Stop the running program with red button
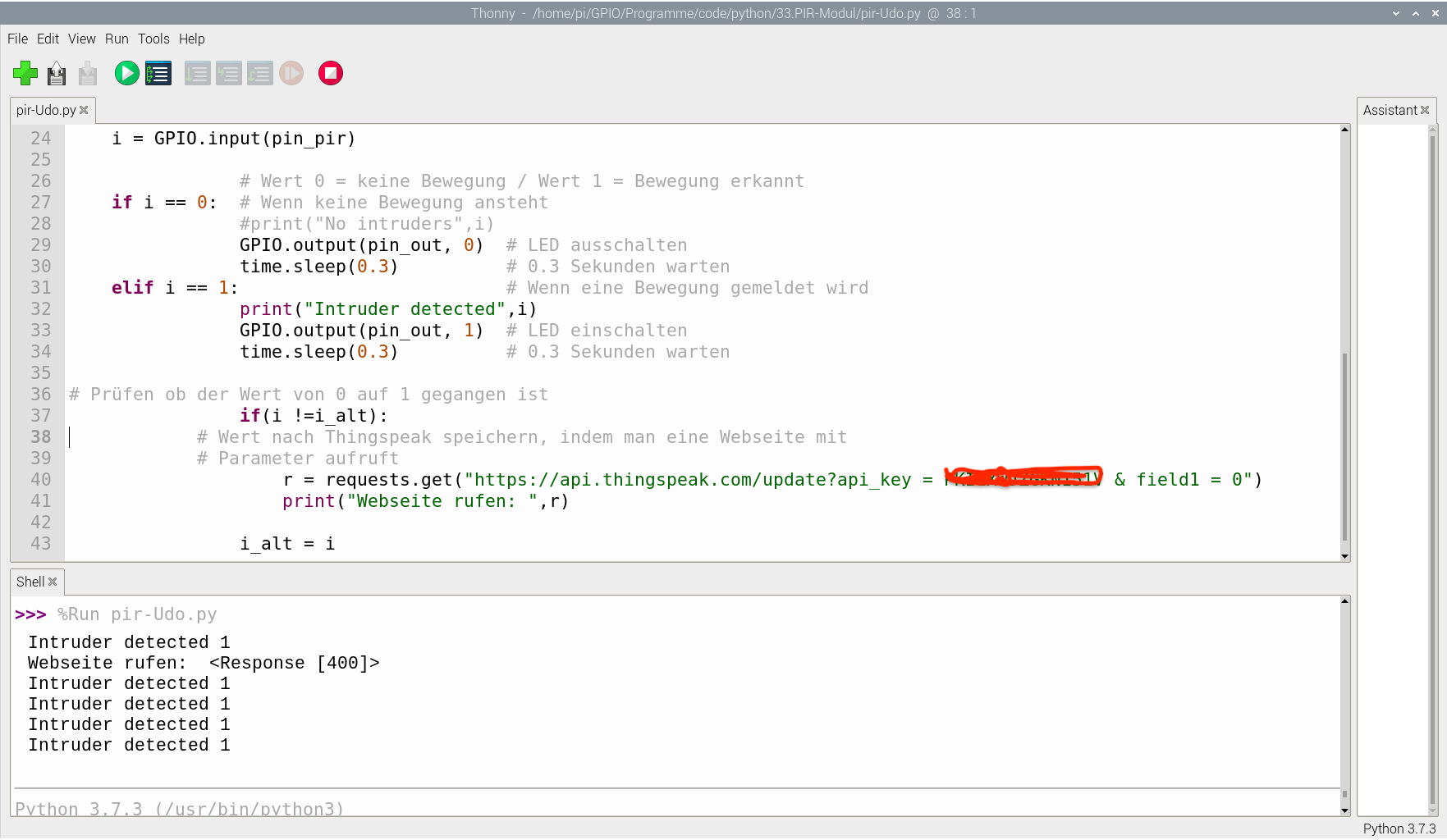Viewport: 1447px width, 840px height. (331, 74)
